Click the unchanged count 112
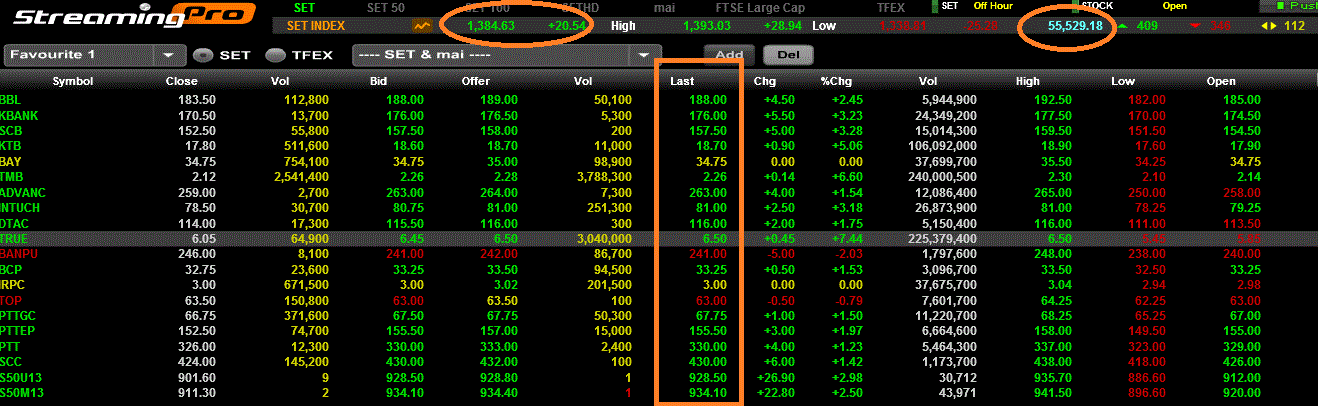 (1294, 26)
